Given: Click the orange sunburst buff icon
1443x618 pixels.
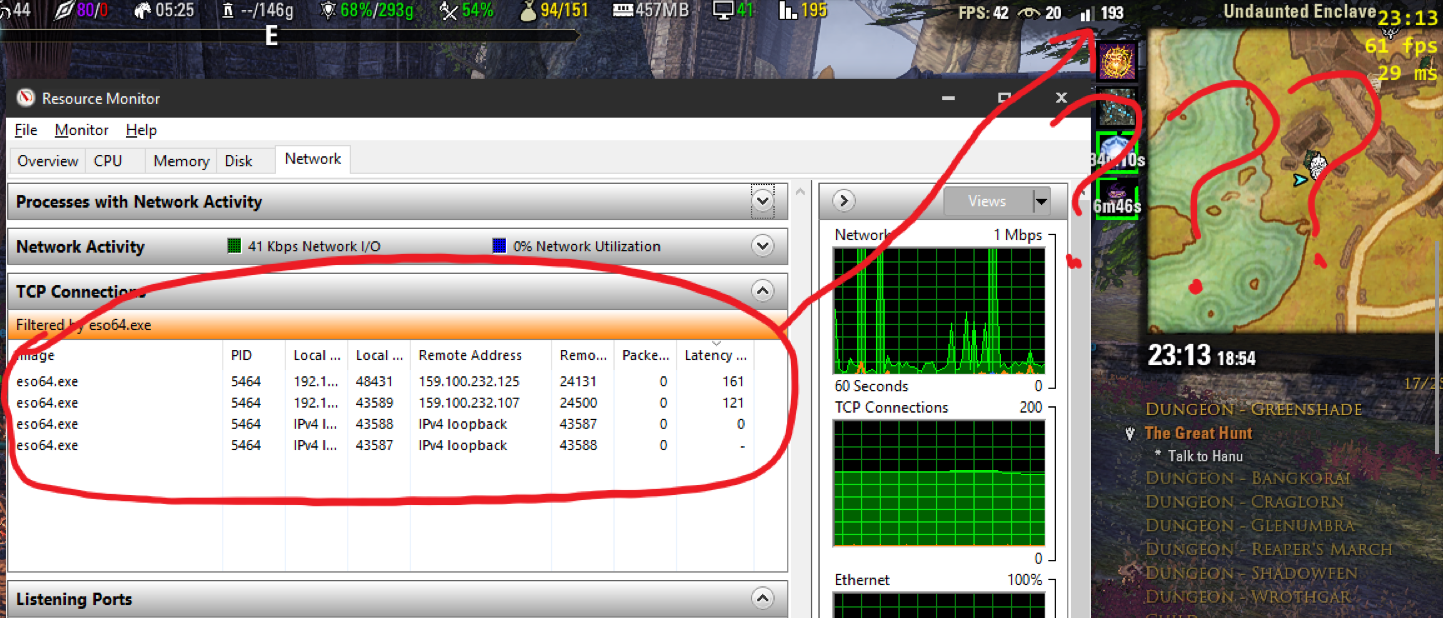Looking at the screenshot, I should coord(1117,62).
